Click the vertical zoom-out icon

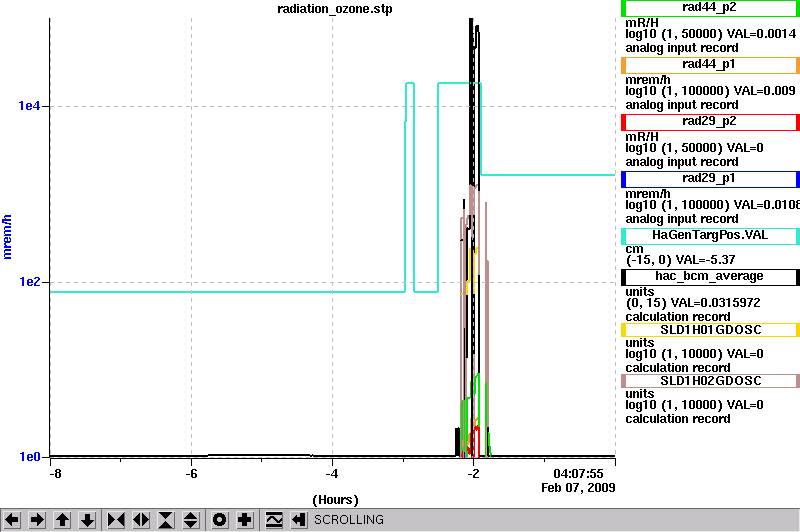coord(191,520)
